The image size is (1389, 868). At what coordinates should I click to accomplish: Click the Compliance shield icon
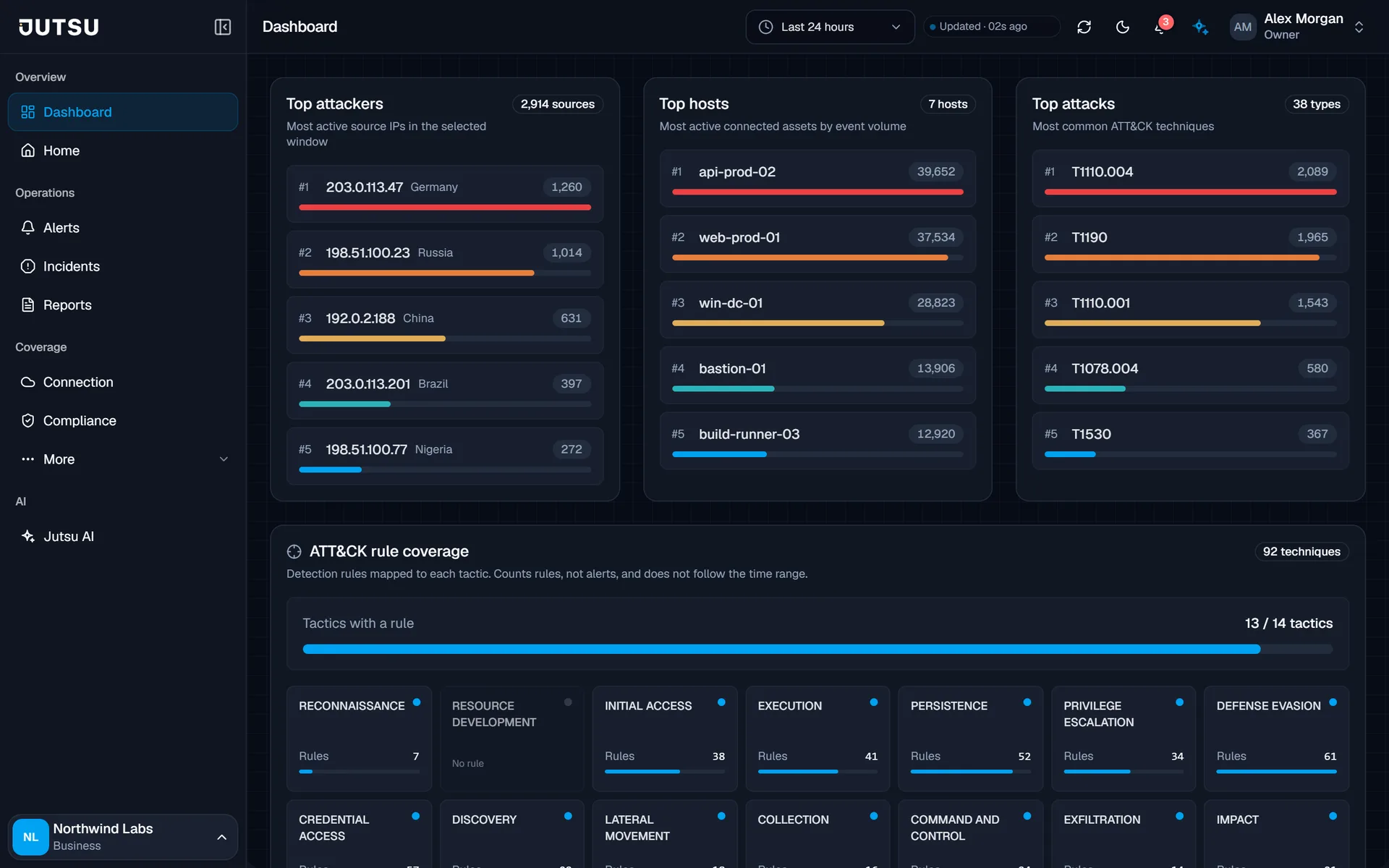(x=27, y=420)
